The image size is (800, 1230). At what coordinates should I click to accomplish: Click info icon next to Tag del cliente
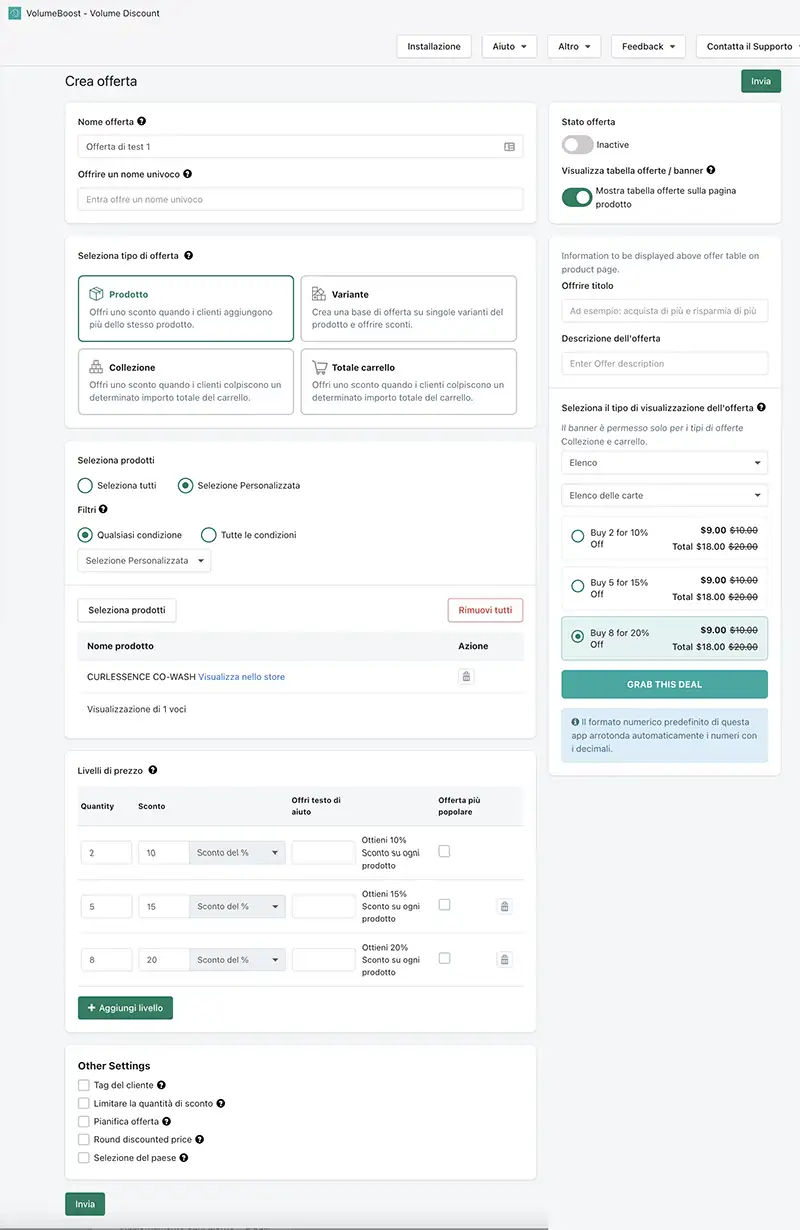(x=161, y=1085)
